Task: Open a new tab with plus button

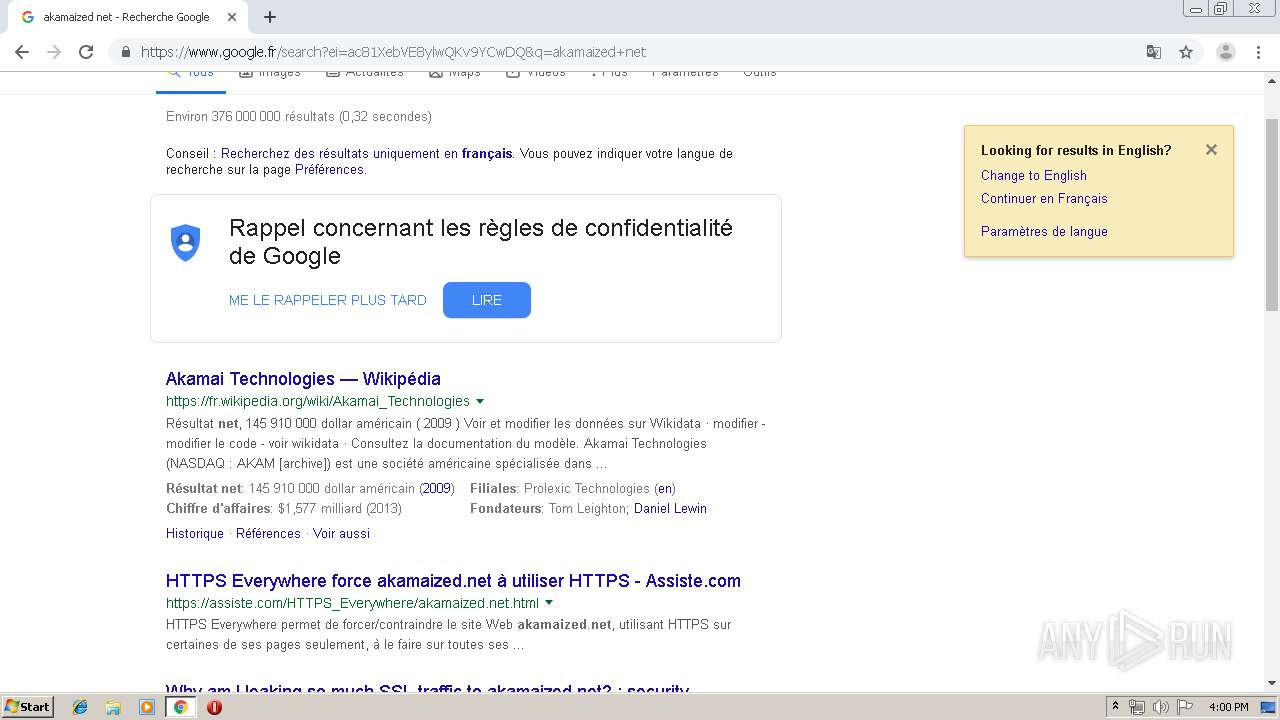Action: click(270, 17)
